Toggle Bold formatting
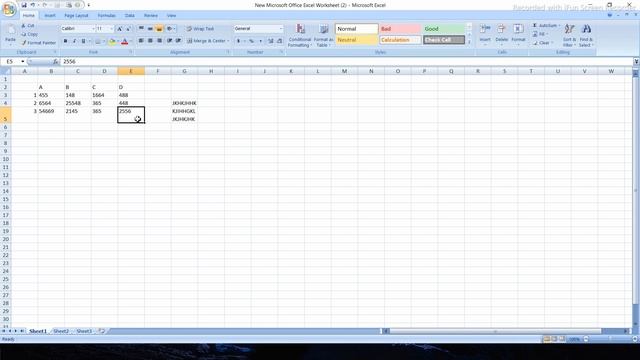The width and height of the screenshot is (640, 360). pos(65,41)
